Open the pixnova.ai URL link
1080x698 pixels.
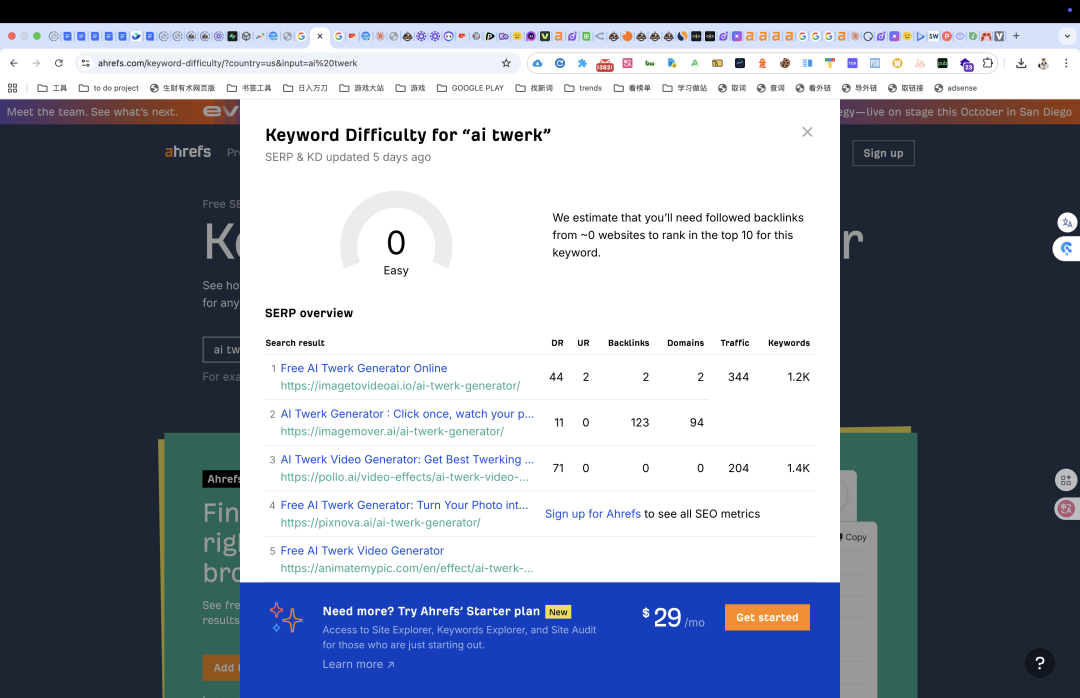coord(380,522)
